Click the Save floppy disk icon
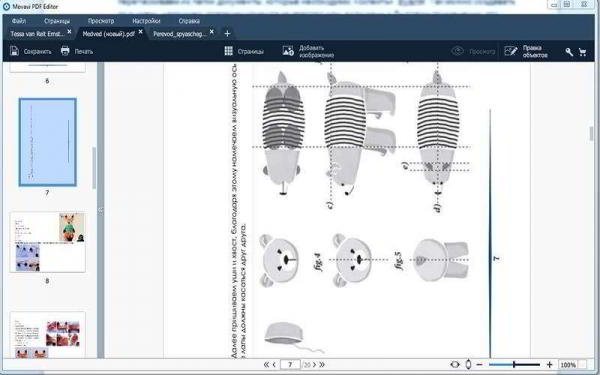The height and width of the screenshot is (375, 600). [x=15, y=51]
